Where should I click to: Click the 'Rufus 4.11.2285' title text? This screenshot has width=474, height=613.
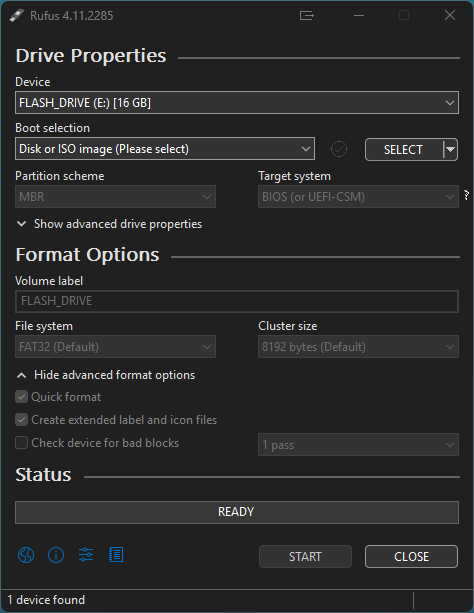(x=72, y=16)
